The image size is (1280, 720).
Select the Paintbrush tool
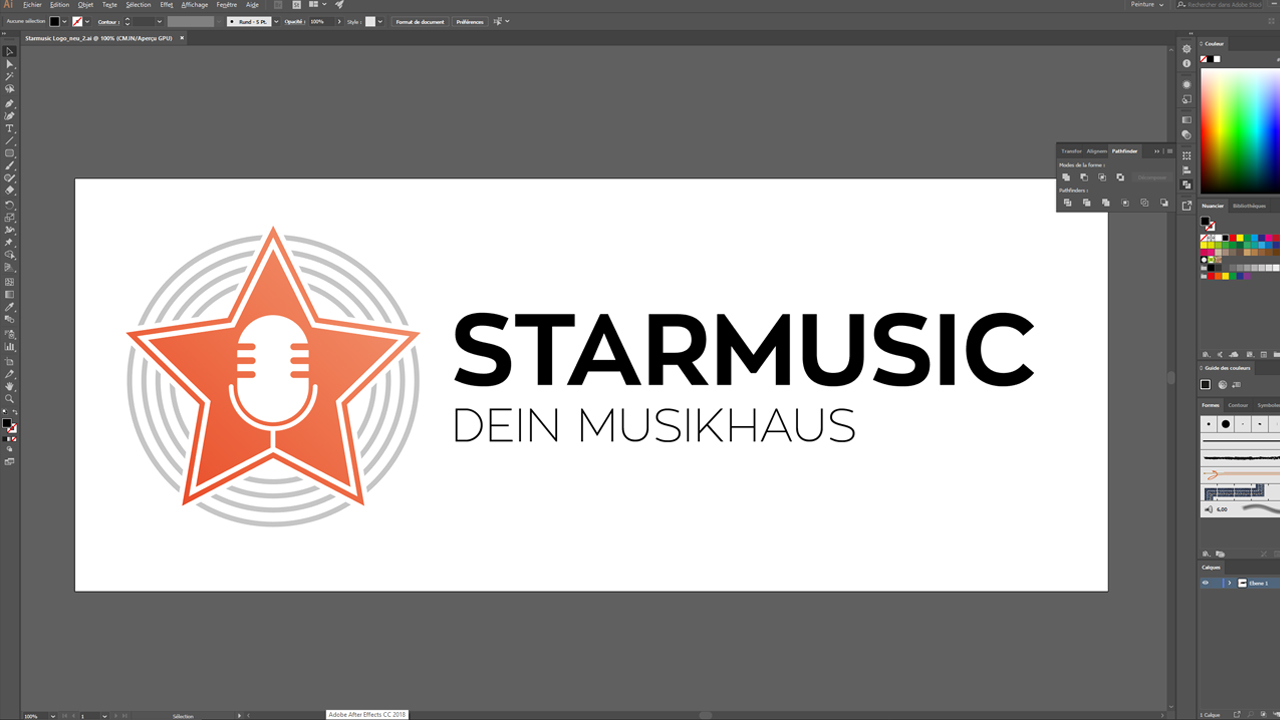(10, 166)
